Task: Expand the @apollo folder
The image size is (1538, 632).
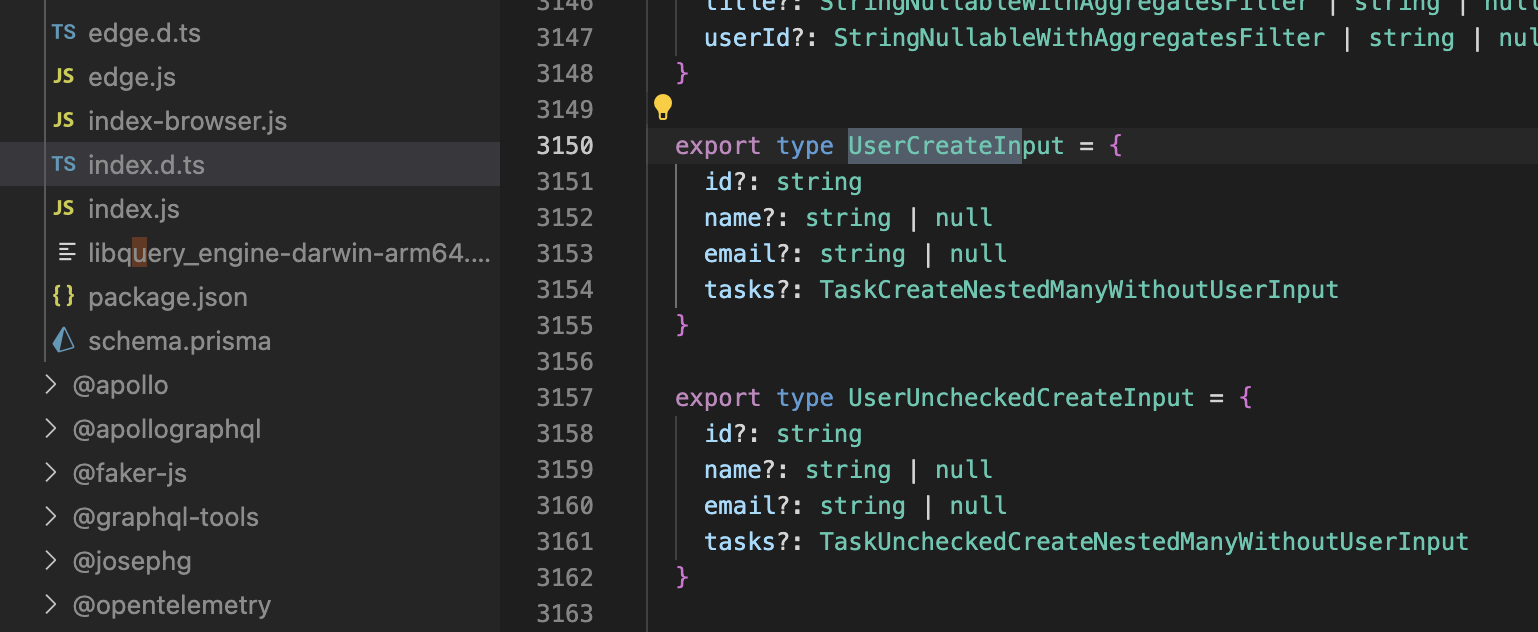Action: click(51, 384)
